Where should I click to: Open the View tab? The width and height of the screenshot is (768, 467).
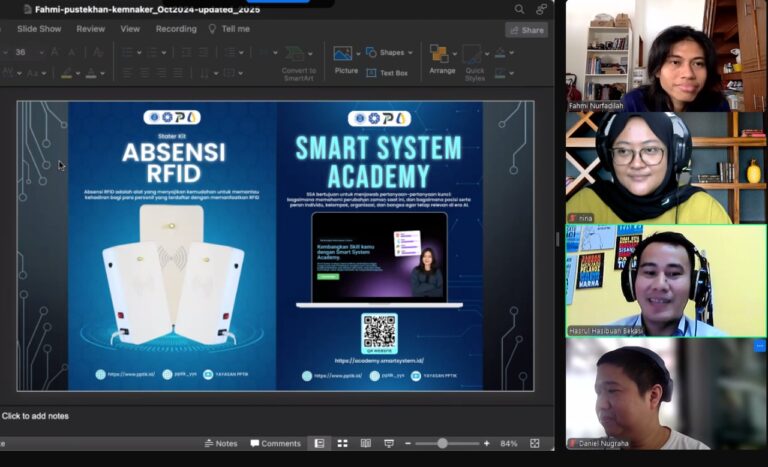pyautogui.click(x=130, y=29)
